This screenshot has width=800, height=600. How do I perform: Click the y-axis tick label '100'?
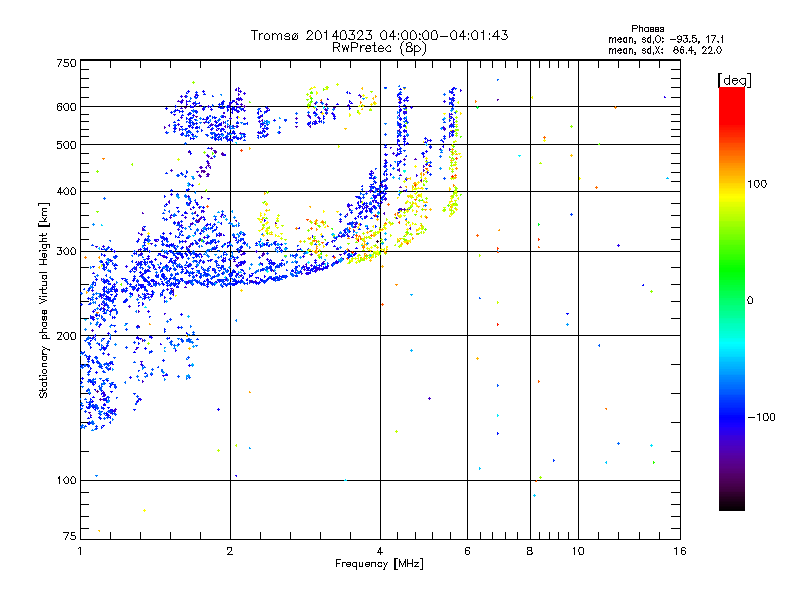(67, 480)
